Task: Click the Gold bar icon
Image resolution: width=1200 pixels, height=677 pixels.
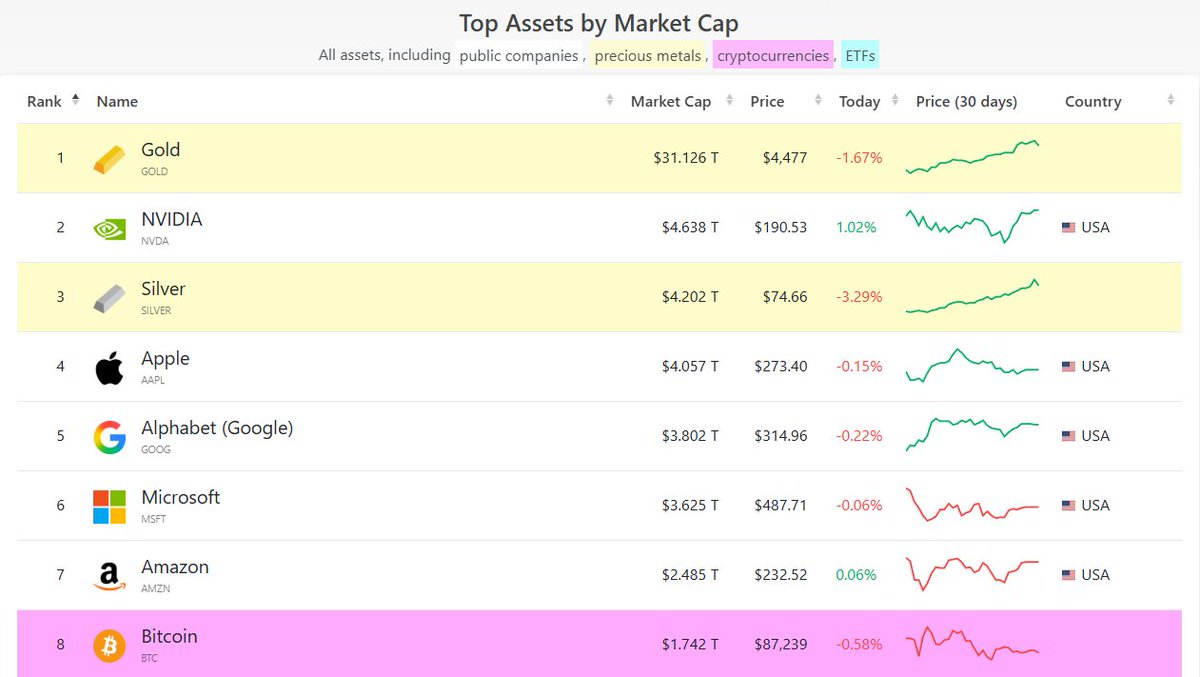Action: [x=110, y=160]
